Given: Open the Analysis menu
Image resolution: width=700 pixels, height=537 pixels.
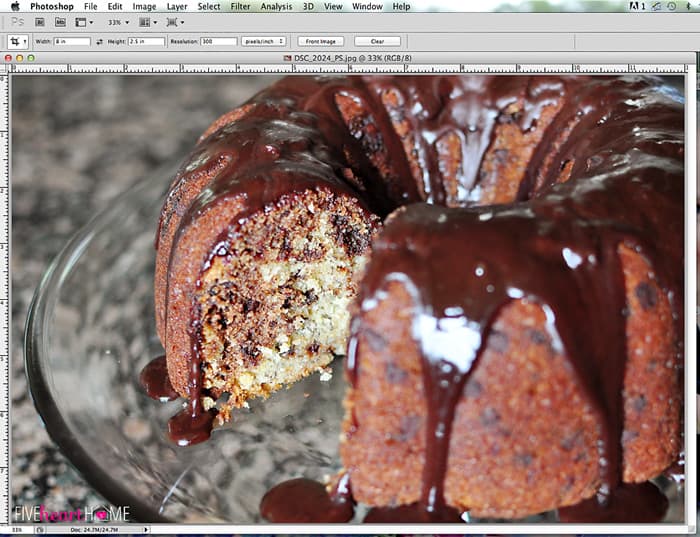Looking at the screenshot, I should 276,6.
